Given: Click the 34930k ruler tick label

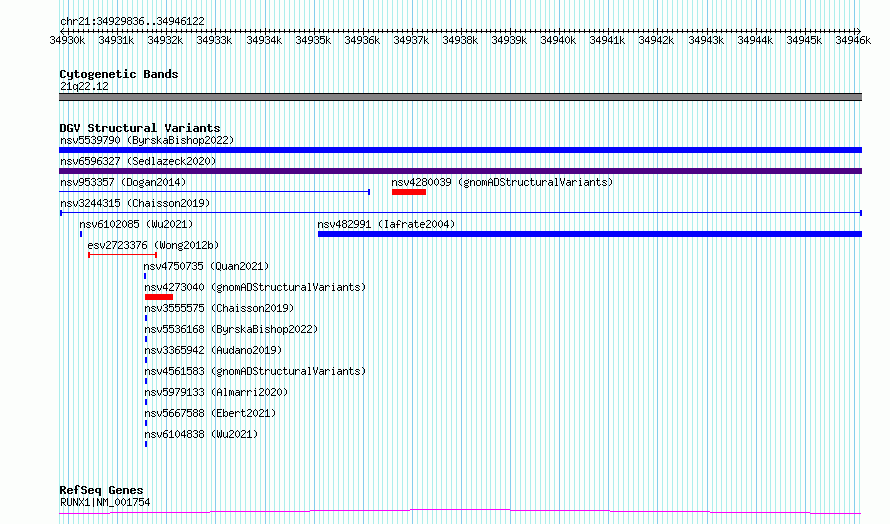Looking at the screenshot, I should [x=67, y=40].
